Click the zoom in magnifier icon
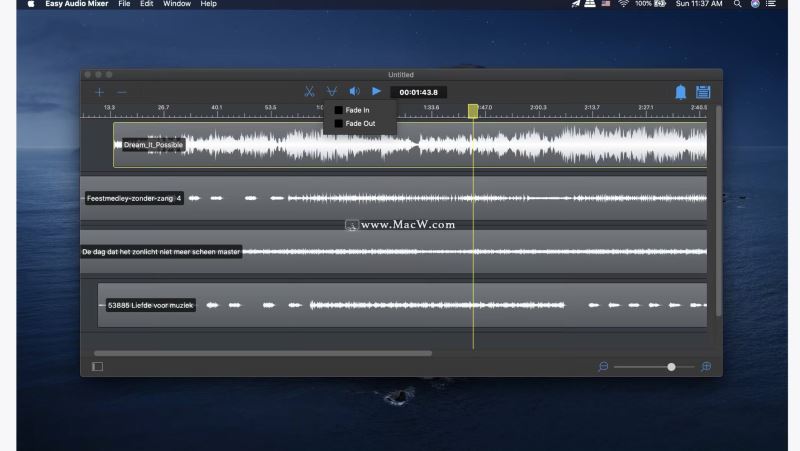This screenshot has height=451, width=800. point(706,367)
